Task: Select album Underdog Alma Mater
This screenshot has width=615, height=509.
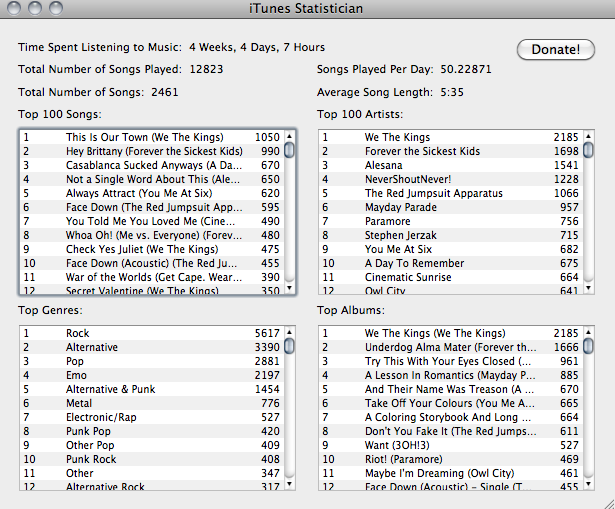Action: pyautogui.click(x=451, y=347)
